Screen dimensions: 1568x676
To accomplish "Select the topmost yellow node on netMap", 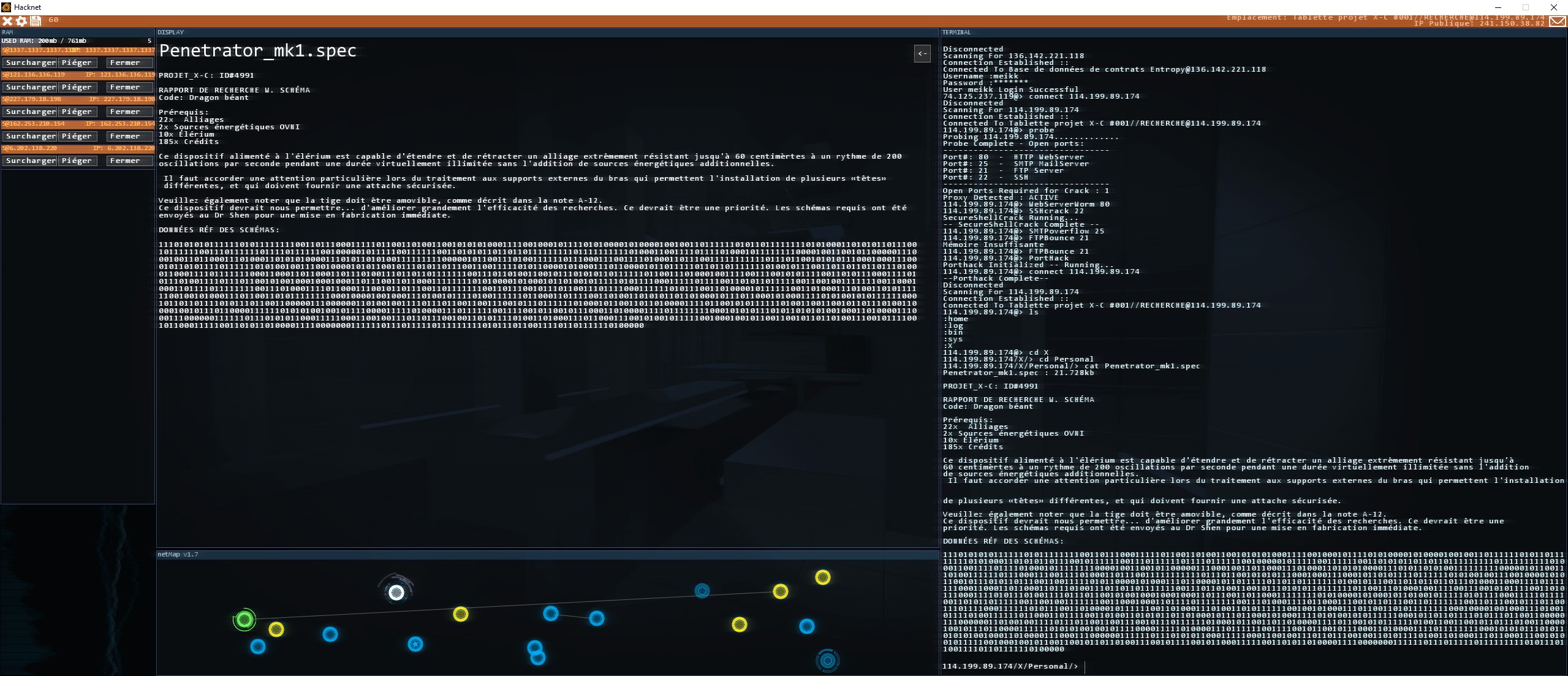I will (823, 577).
